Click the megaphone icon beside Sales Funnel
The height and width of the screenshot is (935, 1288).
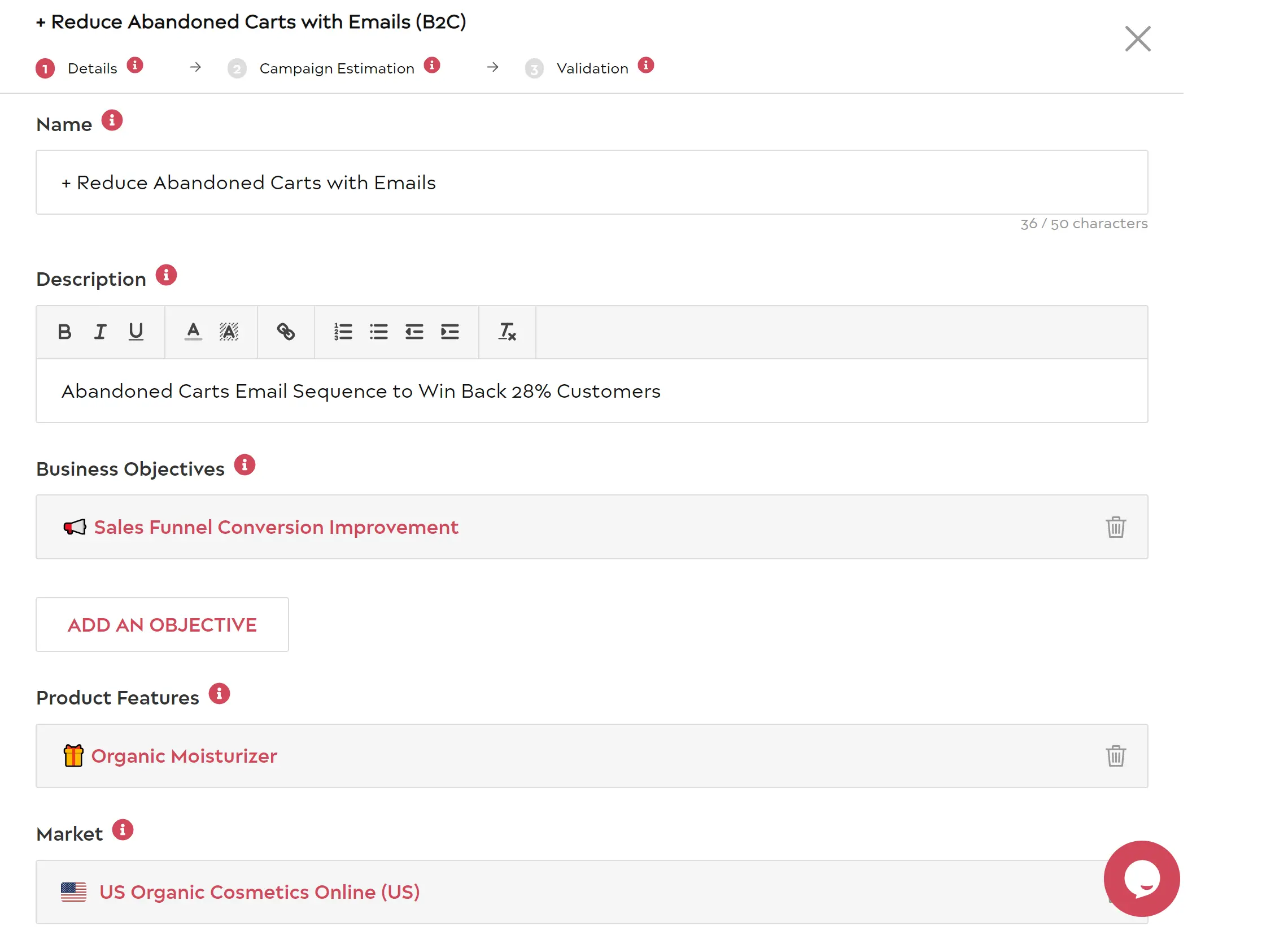pos(75,528)
